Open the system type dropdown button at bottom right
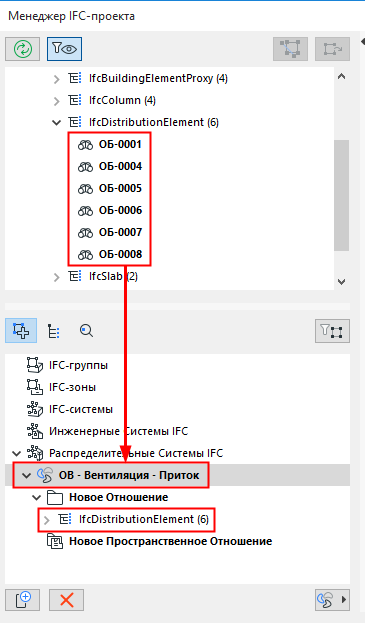 (x=332, y=600)
